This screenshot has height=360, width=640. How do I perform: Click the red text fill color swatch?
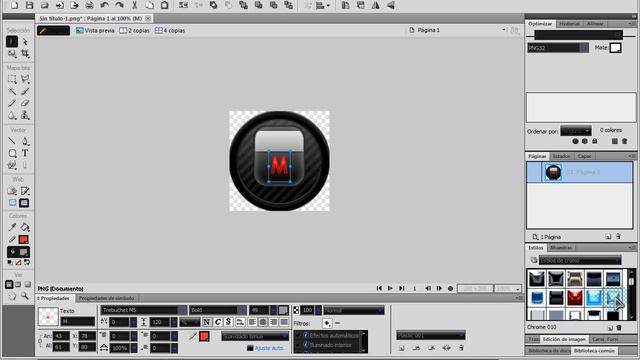(x=204, y=336)
